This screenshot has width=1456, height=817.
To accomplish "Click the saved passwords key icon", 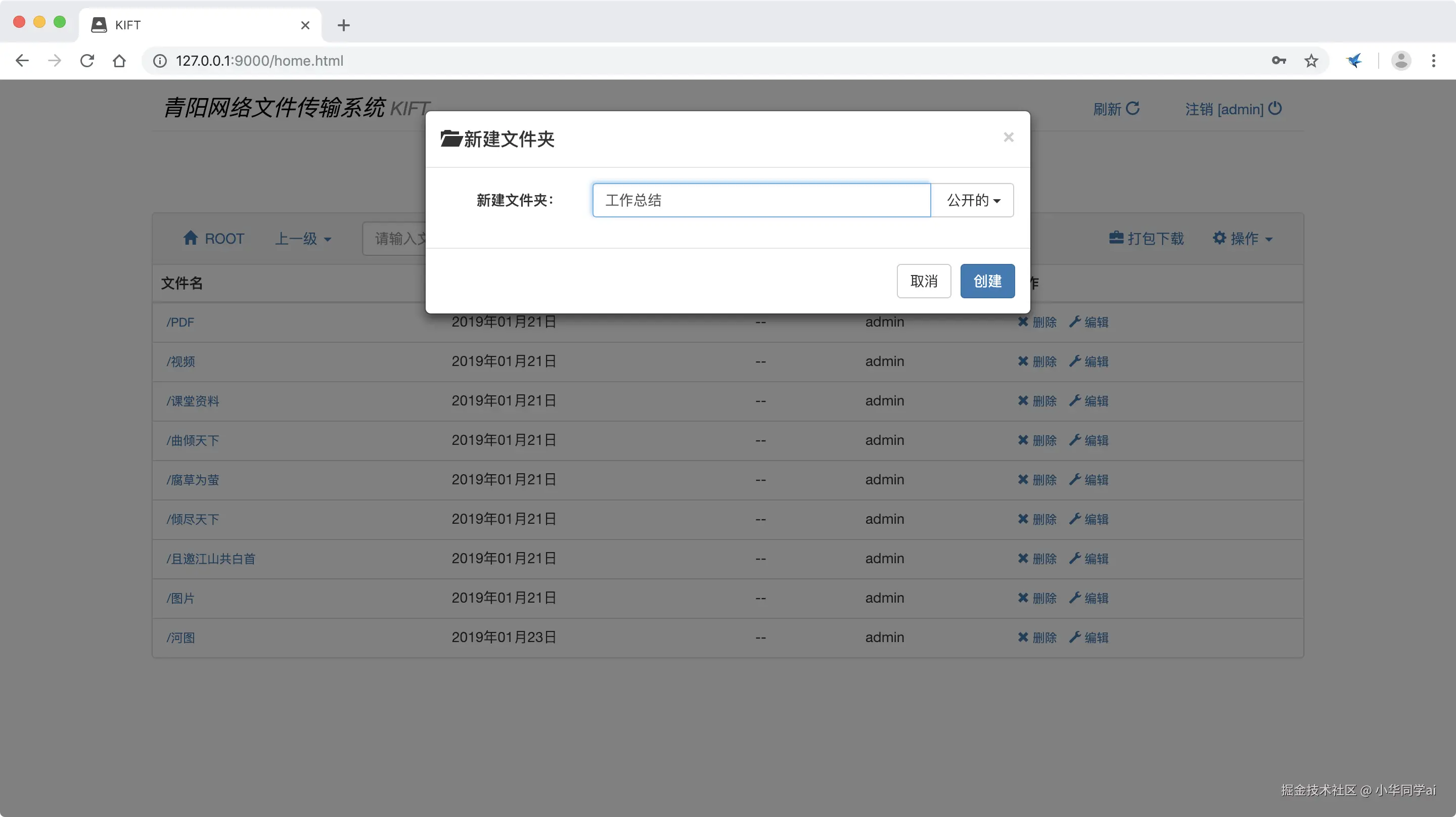I will pyautogui.click(x=1279, y=61).
